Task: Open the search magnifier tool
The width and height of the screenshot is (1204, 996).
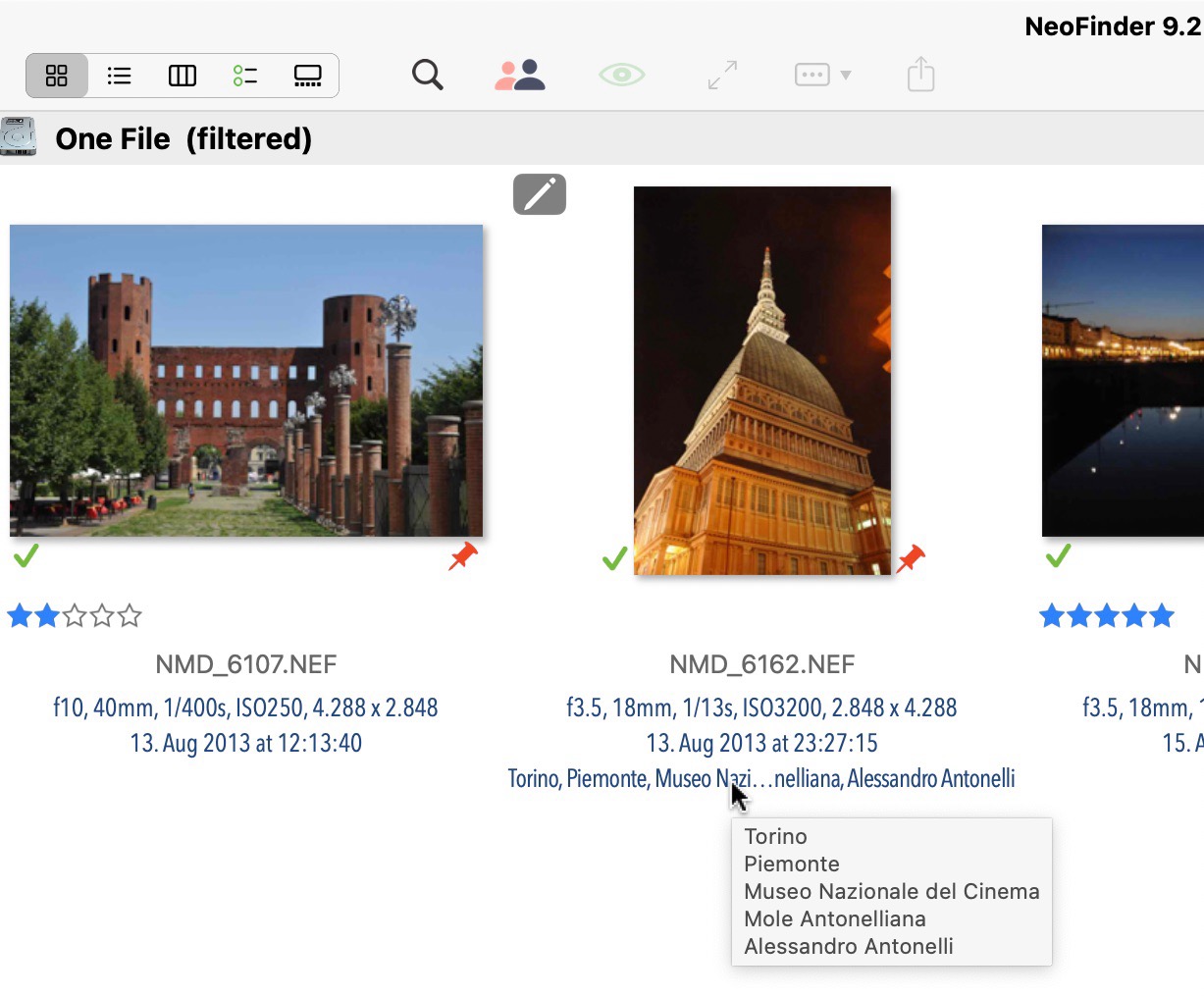Action: [427, 75]
